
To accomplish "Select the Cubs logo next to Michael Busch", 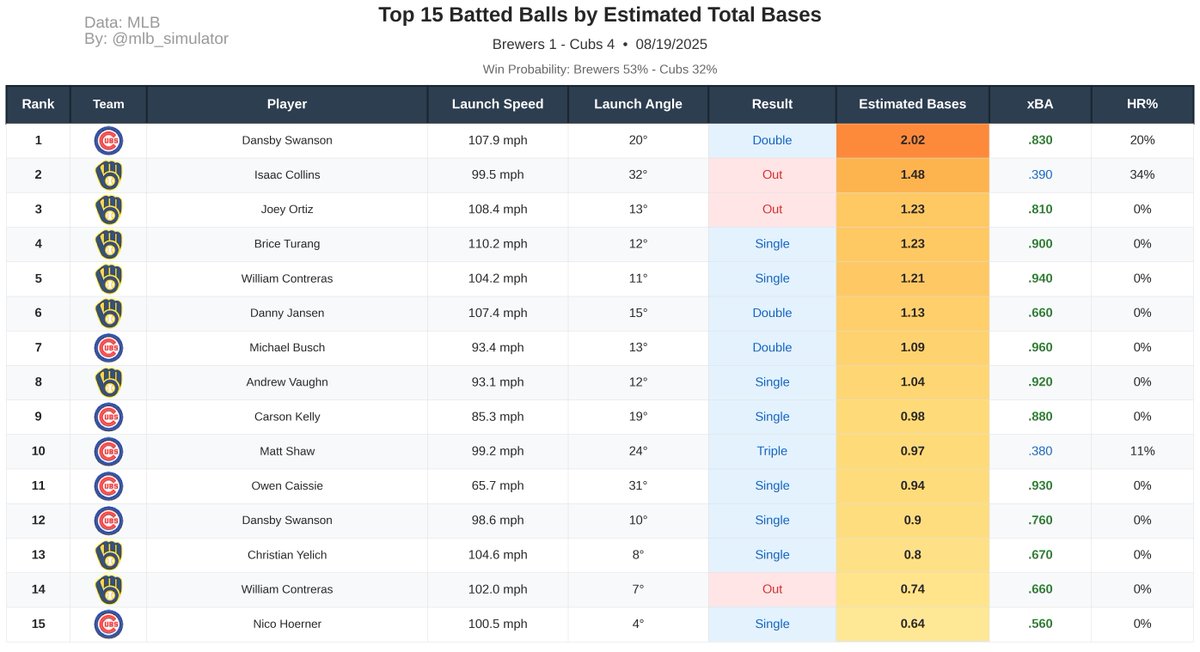I will (x=108, y=347).
